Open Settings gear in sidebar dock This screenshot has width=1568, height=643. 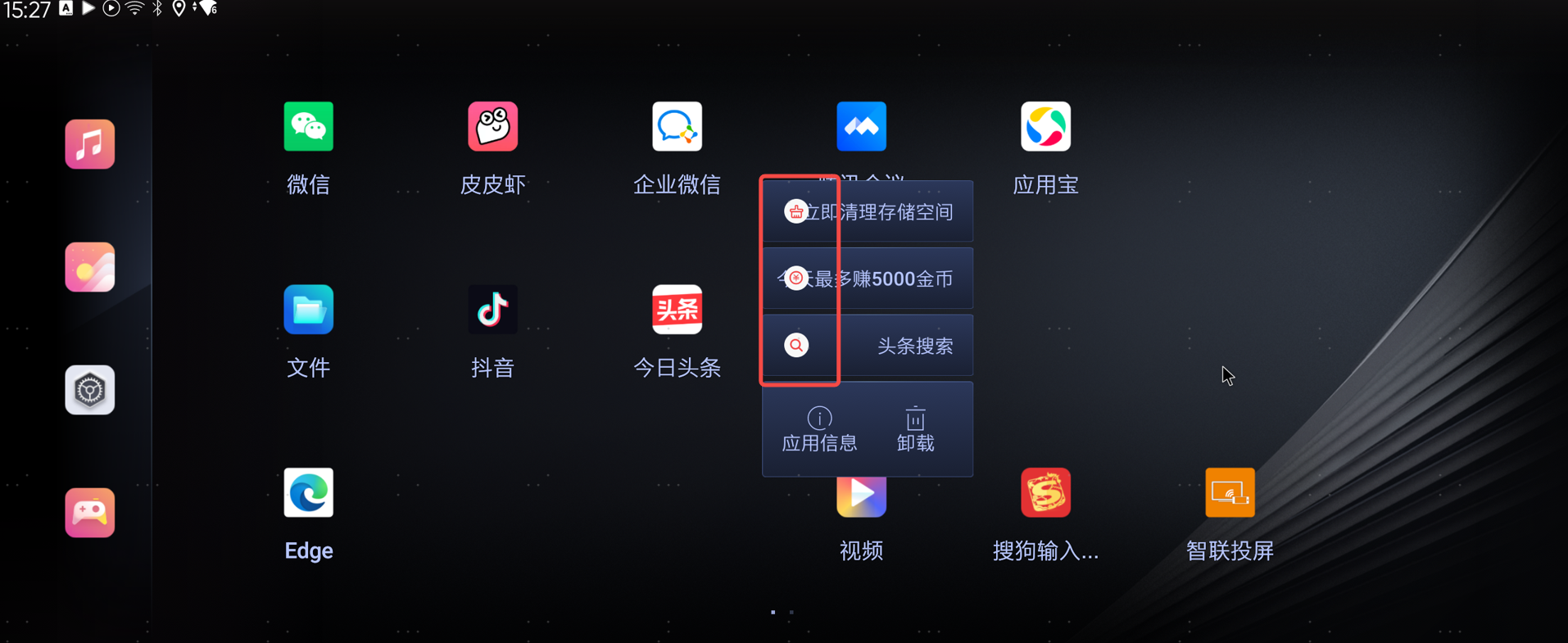89,390
